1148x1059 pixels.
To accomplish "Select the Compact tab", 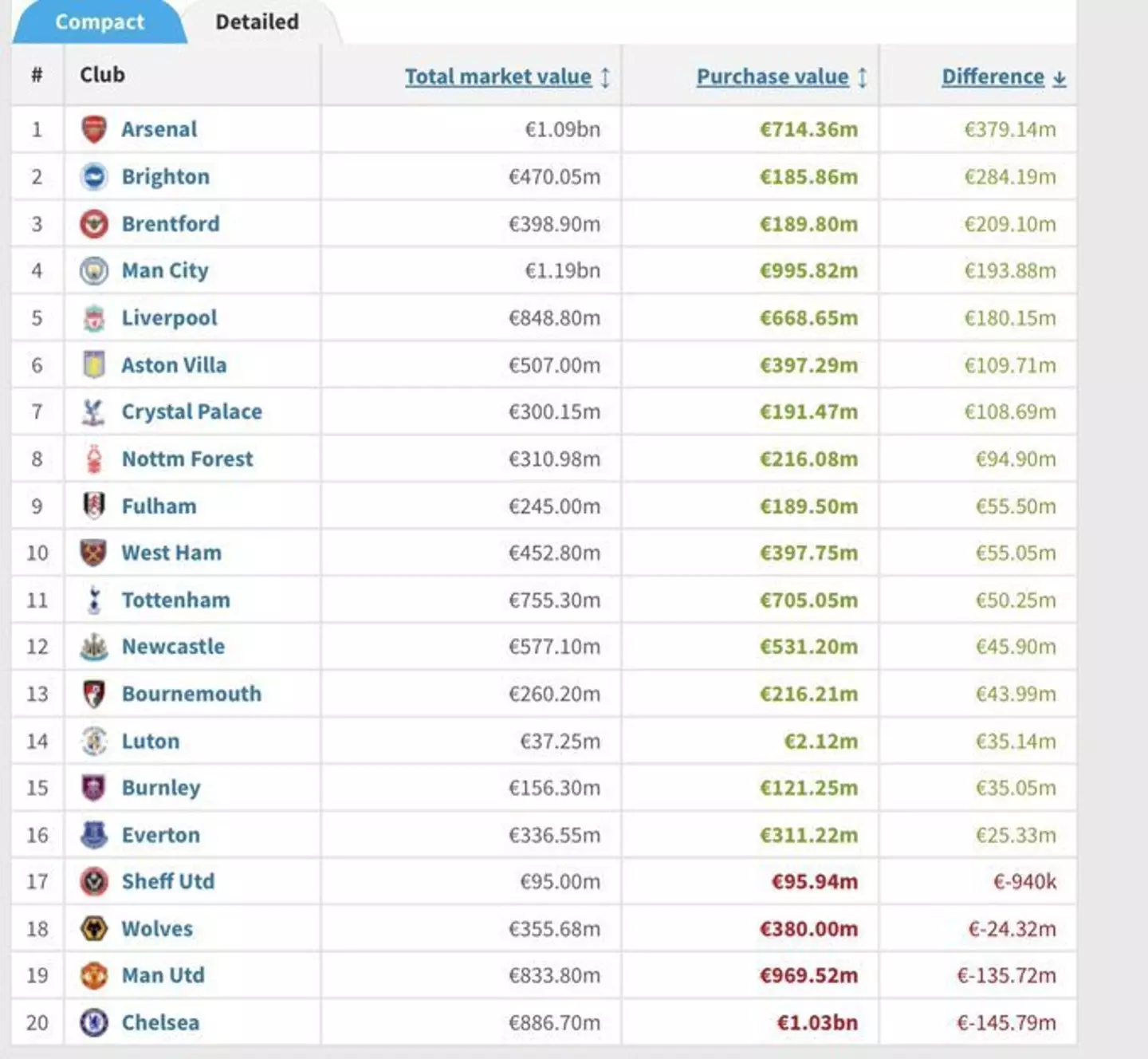I will [x=100, y=22].
